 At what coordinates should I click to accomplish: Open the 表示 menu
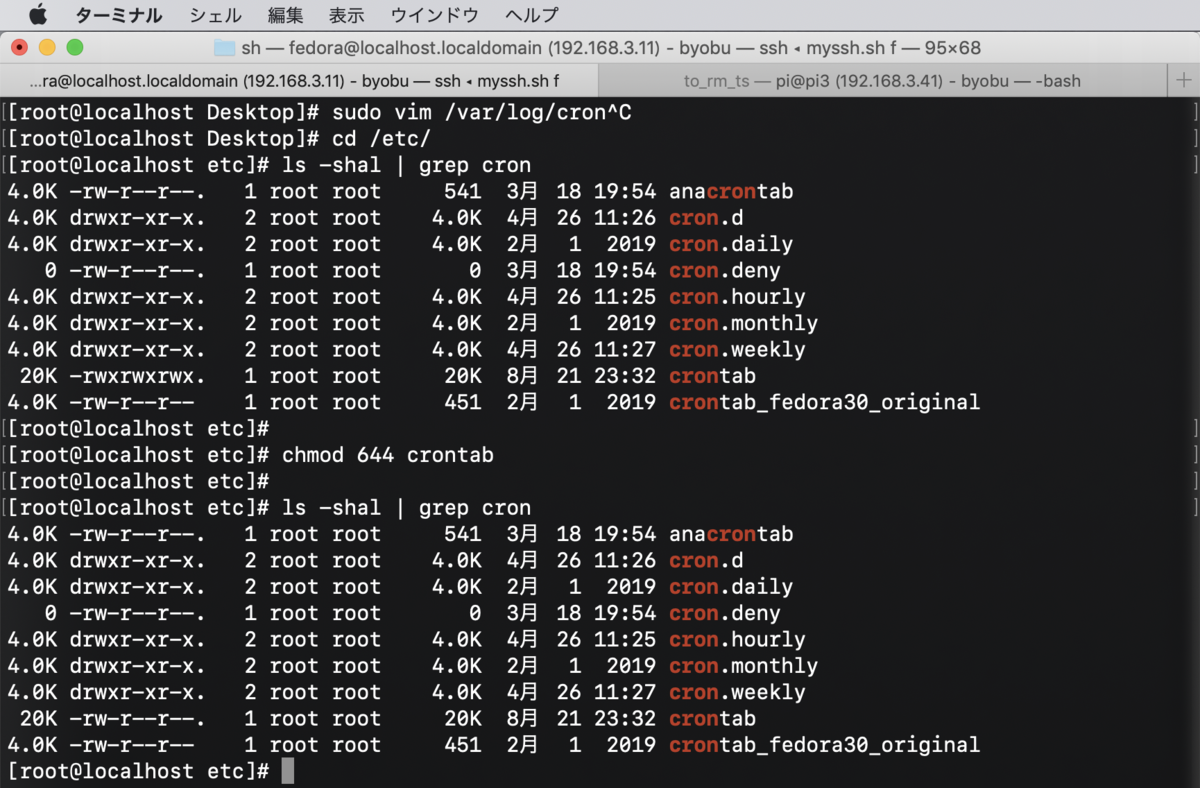click(346, 15)
